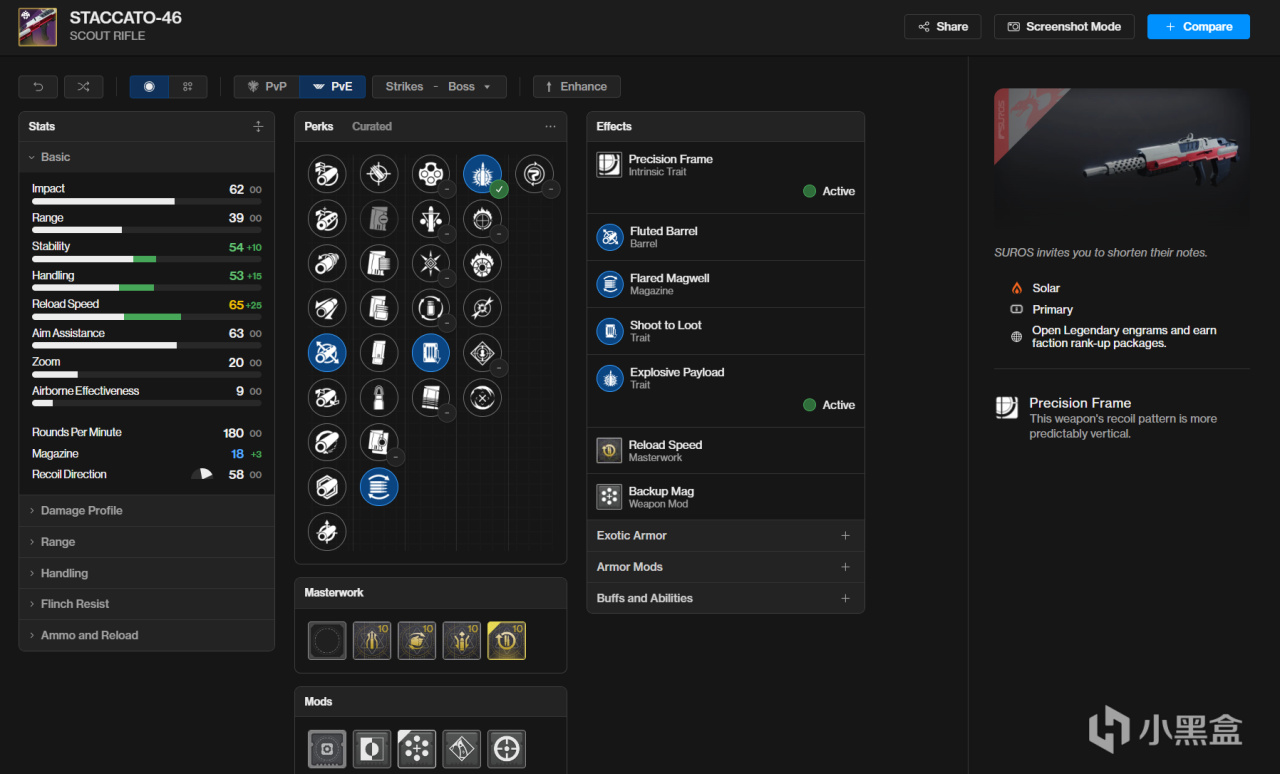Screen dimensions: 1280x774
Task: Select the Shoot to Loot perk in Perks grid
Action: pyautogui.click(x=431, y=352)
